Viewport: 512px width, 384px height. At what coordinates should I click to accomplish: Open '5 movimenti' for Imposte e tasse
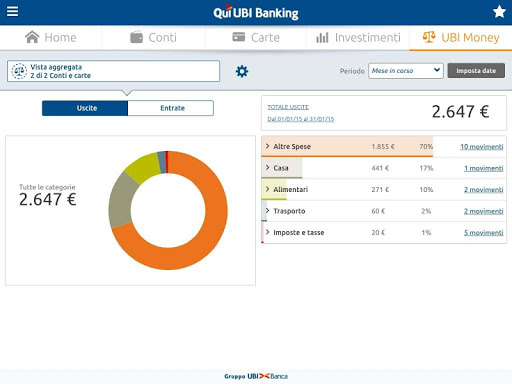tap(484, 233)
